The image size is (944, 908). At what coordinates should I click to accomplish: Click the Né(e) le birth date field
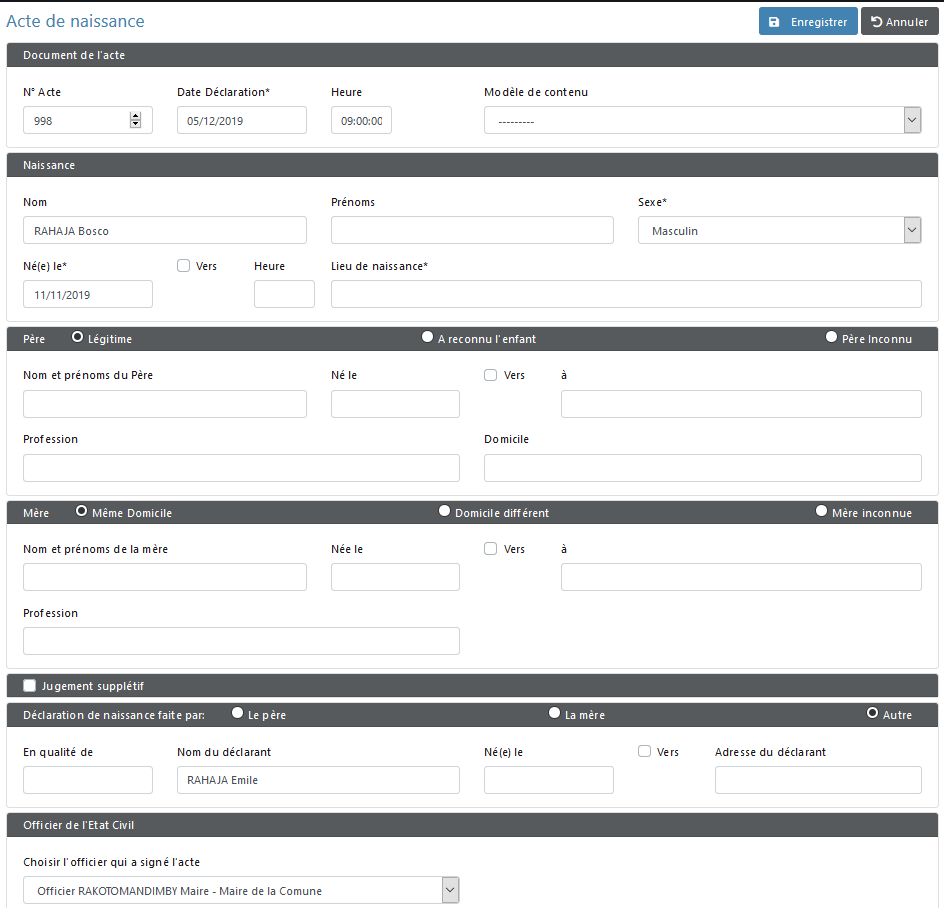coord(88,294)
